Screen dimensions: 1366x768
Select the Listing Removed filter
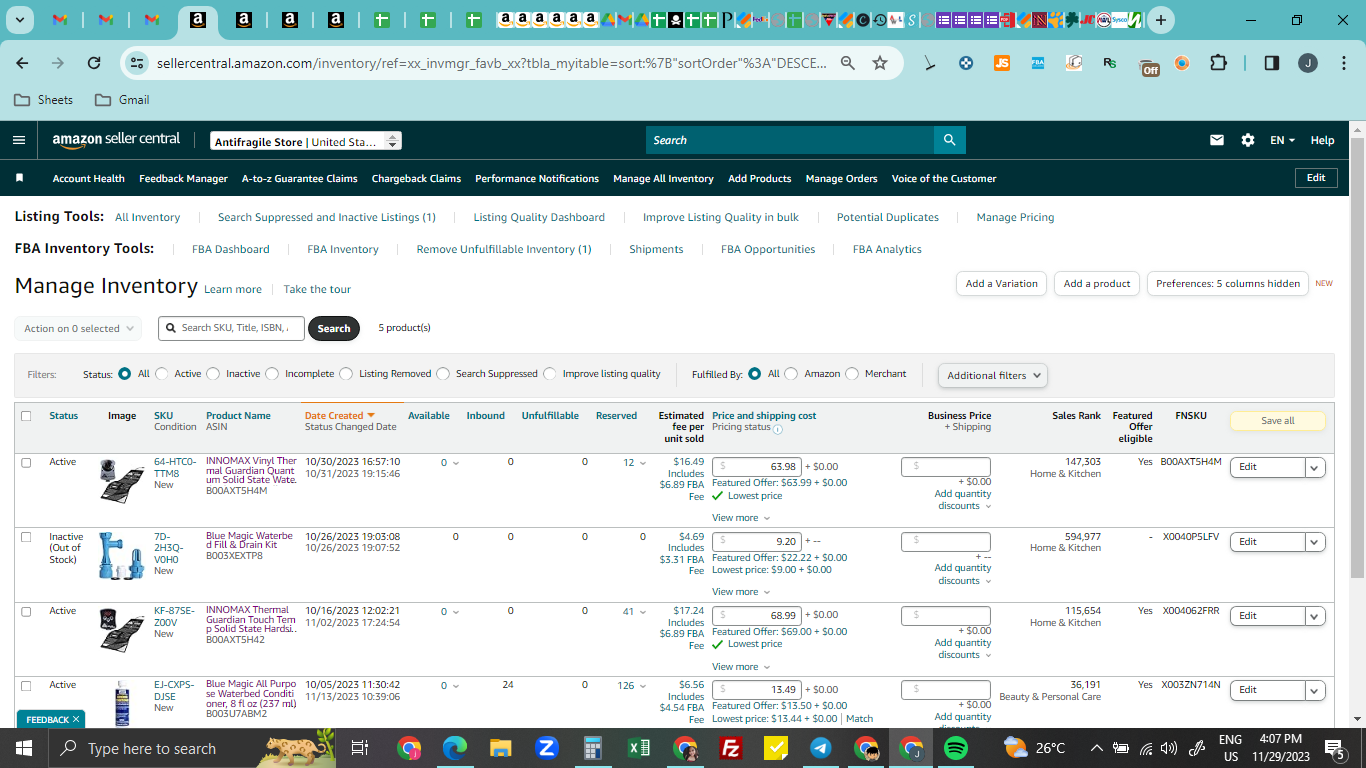coord(346,374)
